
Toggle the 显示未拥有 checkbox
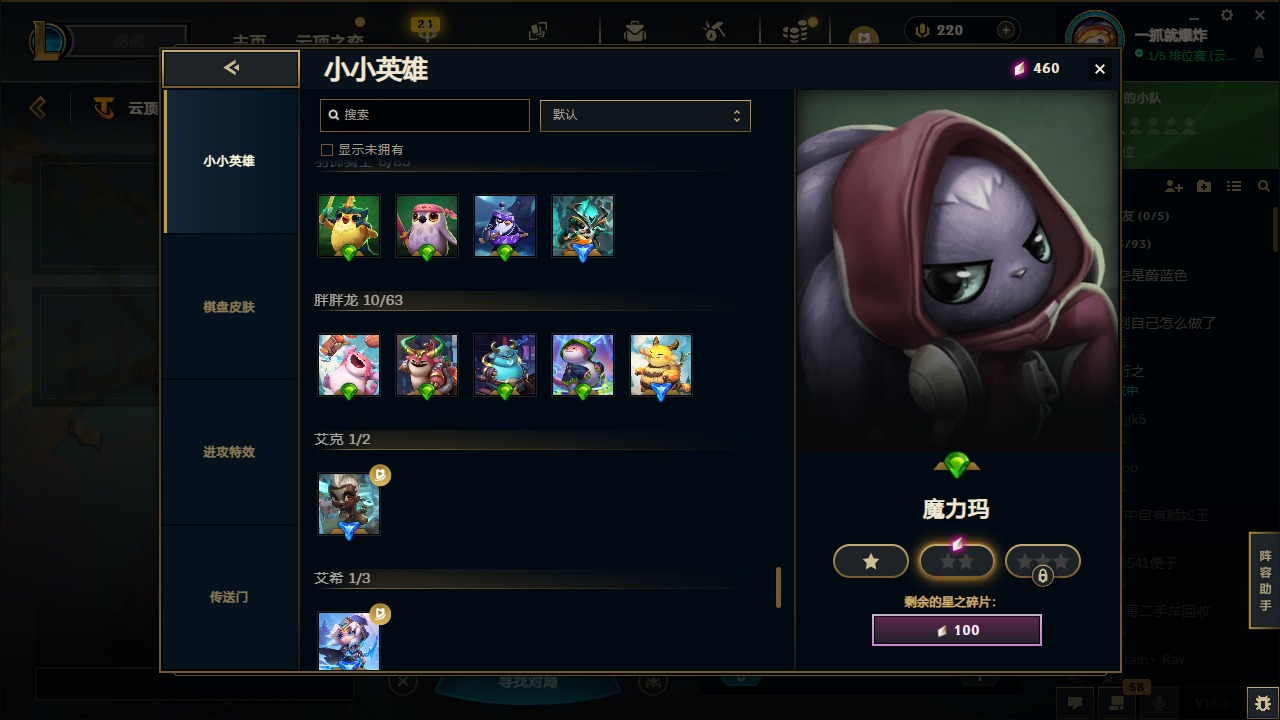[x=327, y=150]
